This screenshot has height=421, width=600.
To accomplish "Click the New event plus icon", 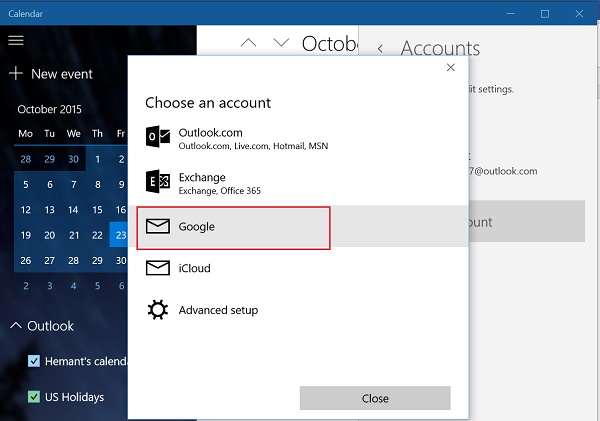I will coord(16,73).
